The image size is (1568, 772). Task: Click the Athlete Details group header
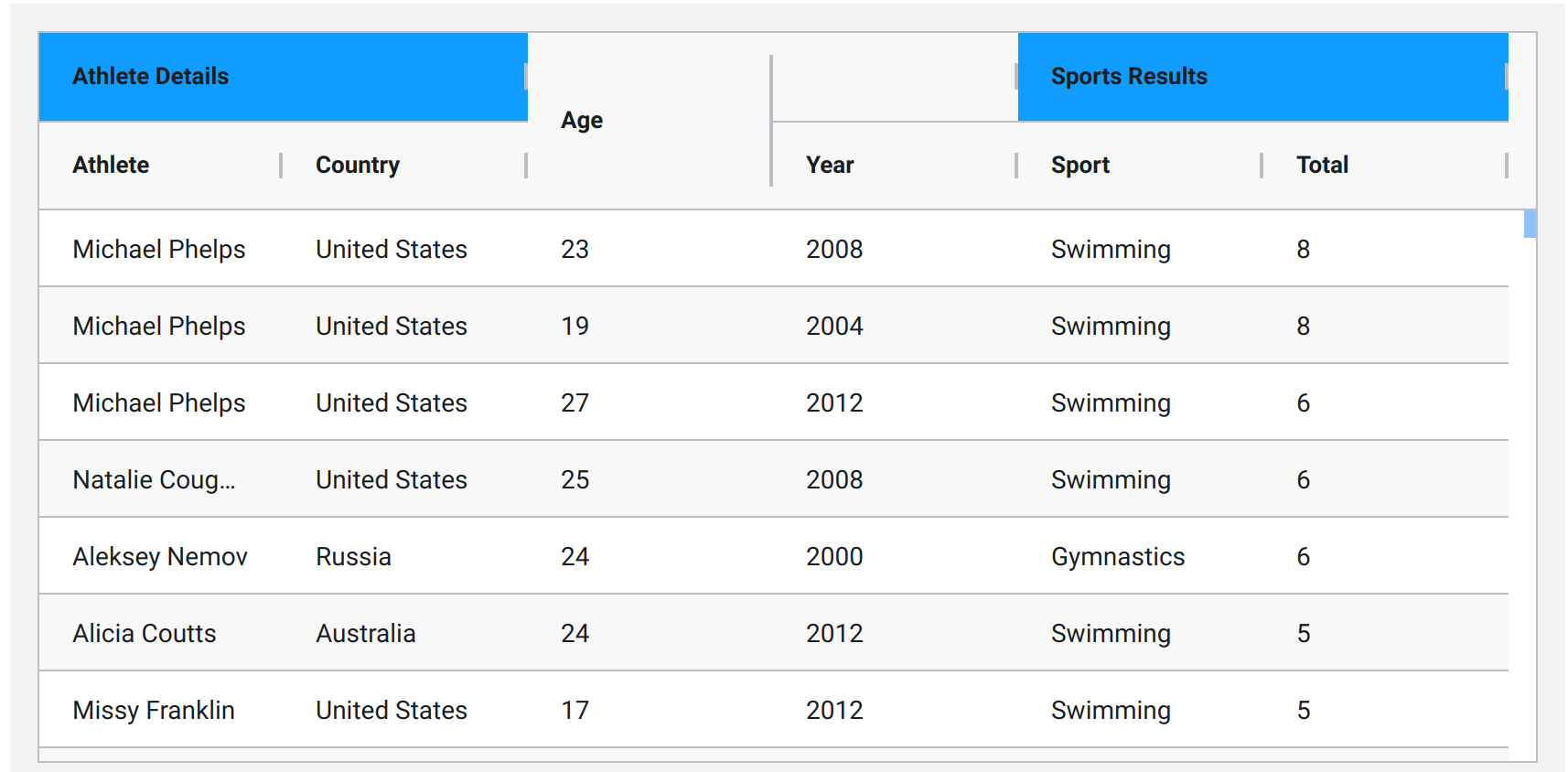151,77
